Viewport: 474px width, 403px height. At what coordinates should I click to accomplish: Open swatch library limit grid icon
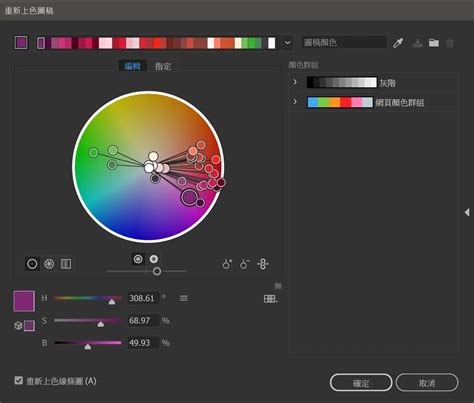[x=270, y=299]
